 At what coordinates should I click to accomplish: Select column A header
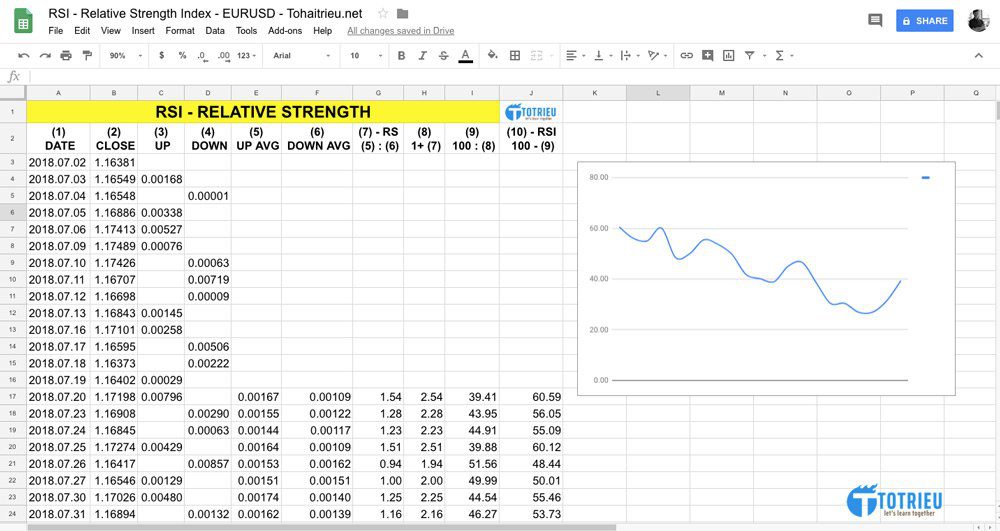click(x=58, y=92)
